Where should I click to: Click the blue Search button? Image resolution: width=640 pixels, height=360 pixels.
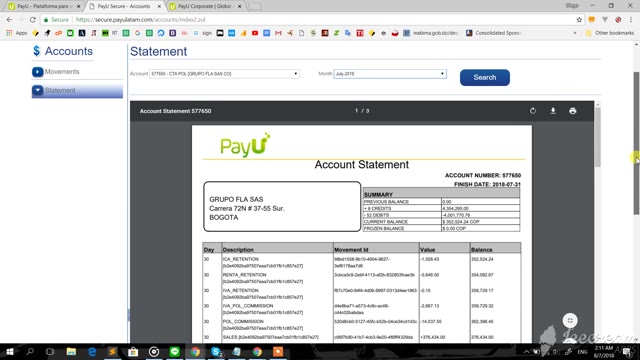pyautogui.click(x=484, y=78)
